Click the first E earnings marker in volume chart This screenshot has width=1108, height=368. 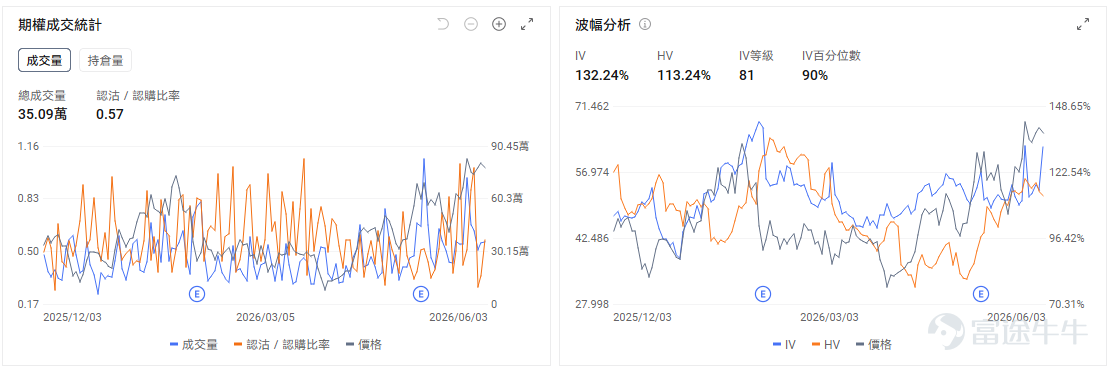197,293
